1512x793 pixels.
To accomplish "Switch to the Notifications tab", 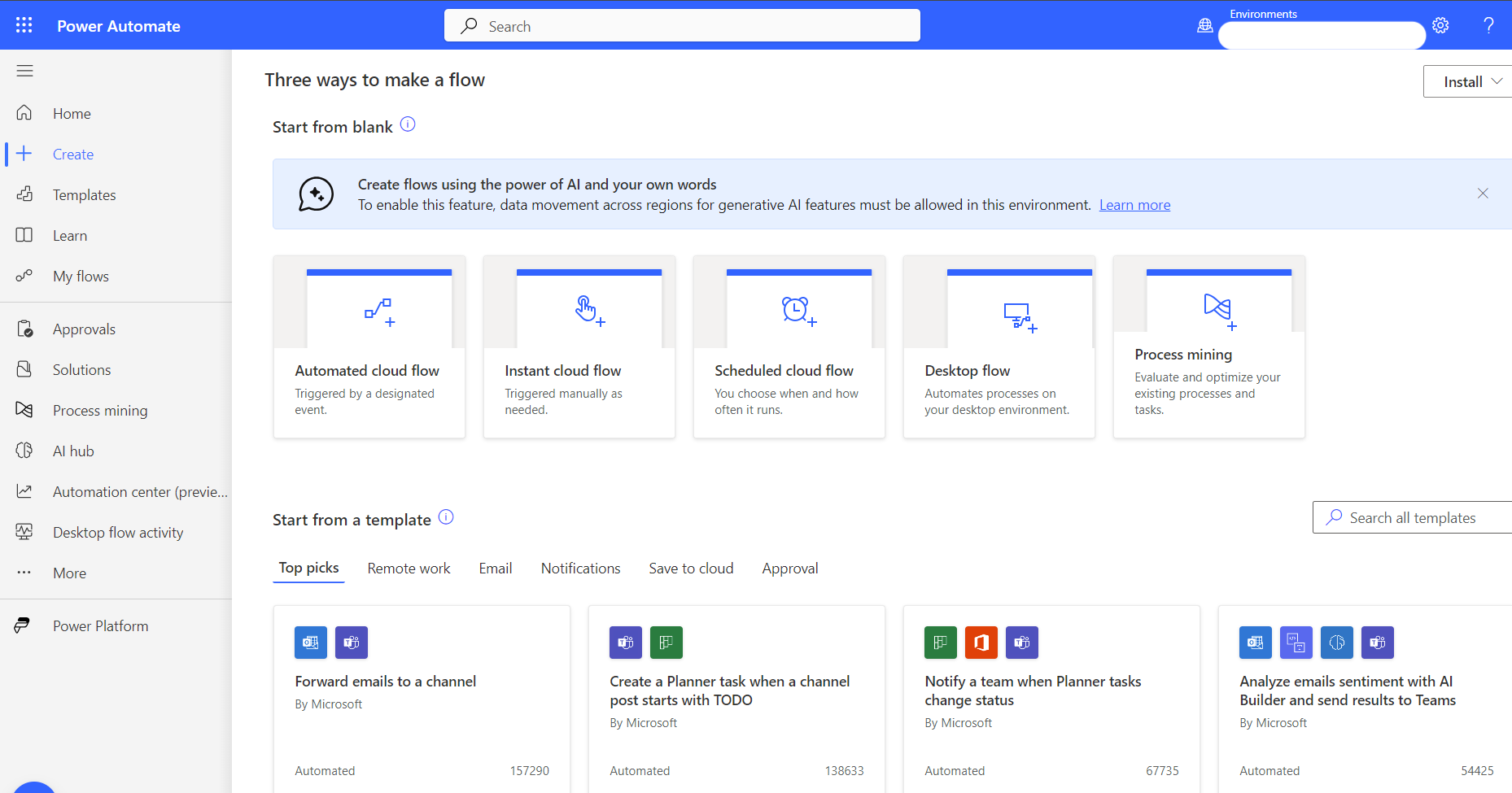I will (581, 569).
